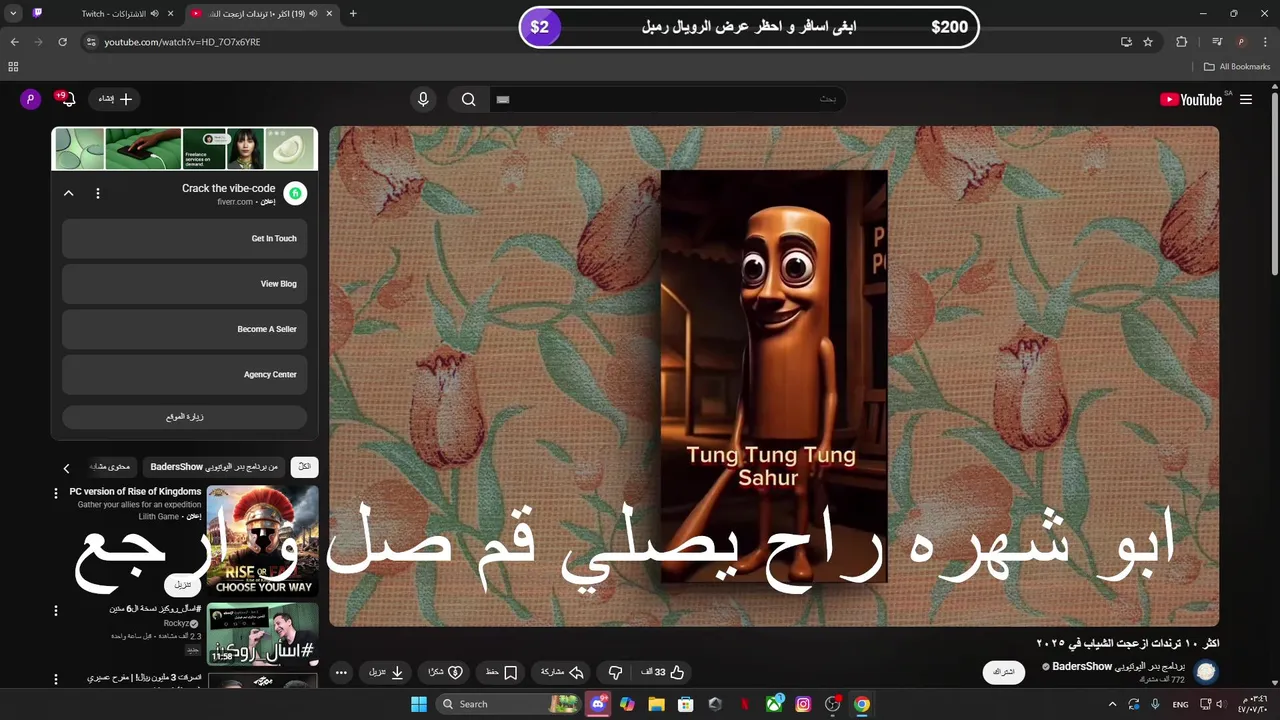The width and height of the screenshot is (1280, 720).
Task: Open more actions ellipsis below video
Action: click(341, 672)
